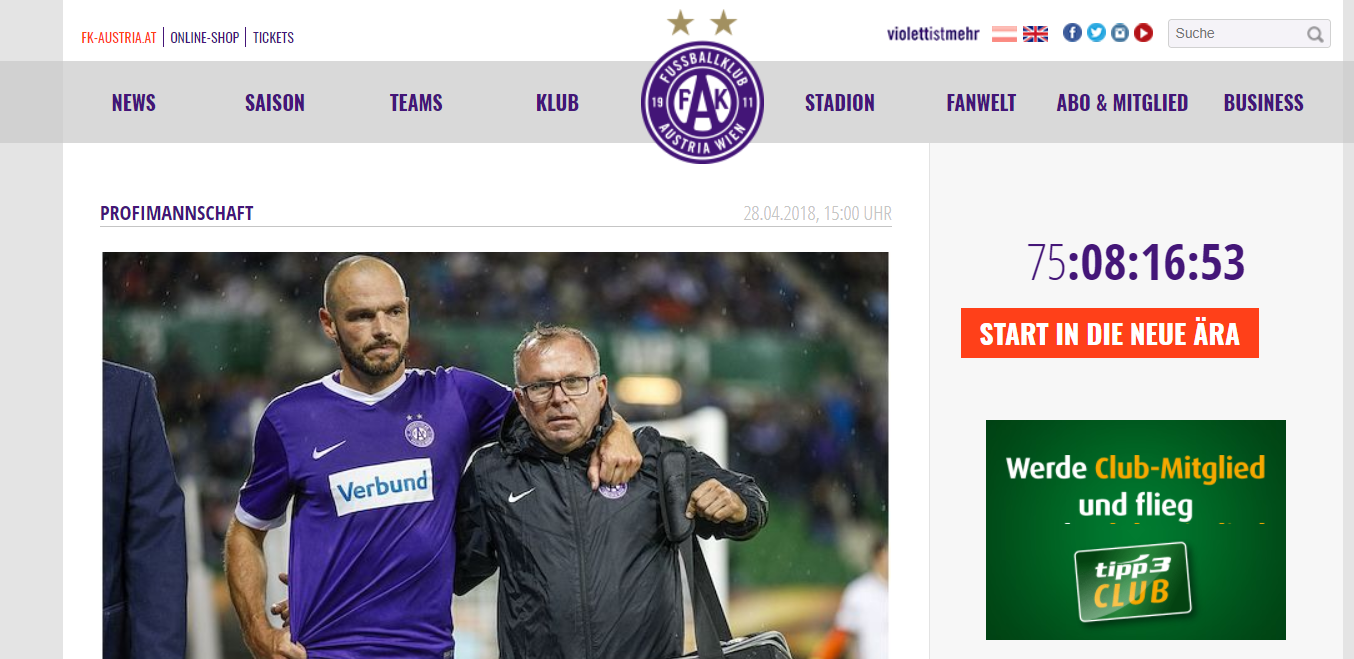The image size is (1354, 659).
Task: Click the ONLINE-SHOP link
Action: [x=205, y=38]
